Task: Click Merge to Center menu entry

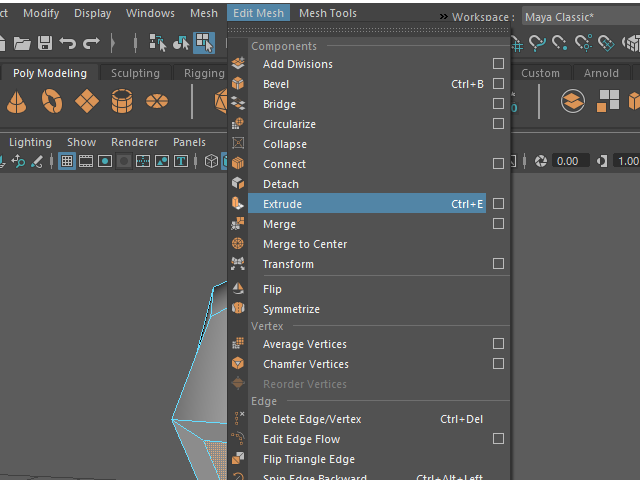Action: click(304, 244)
